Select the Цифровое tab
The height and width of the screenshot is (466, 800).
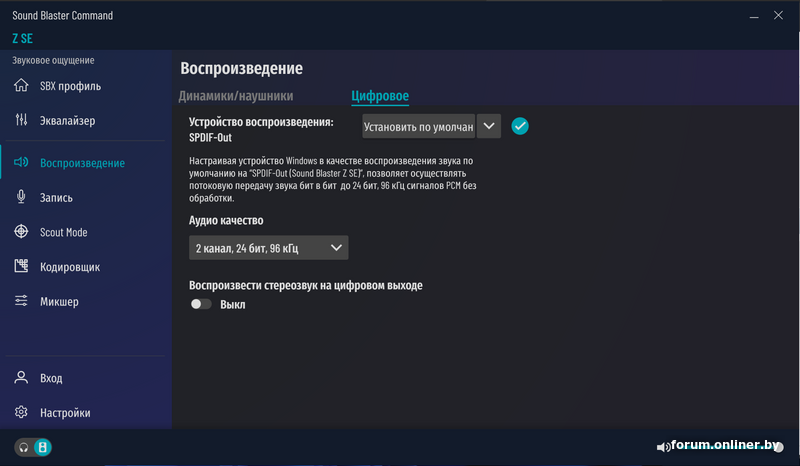click(x=380, y=96)
